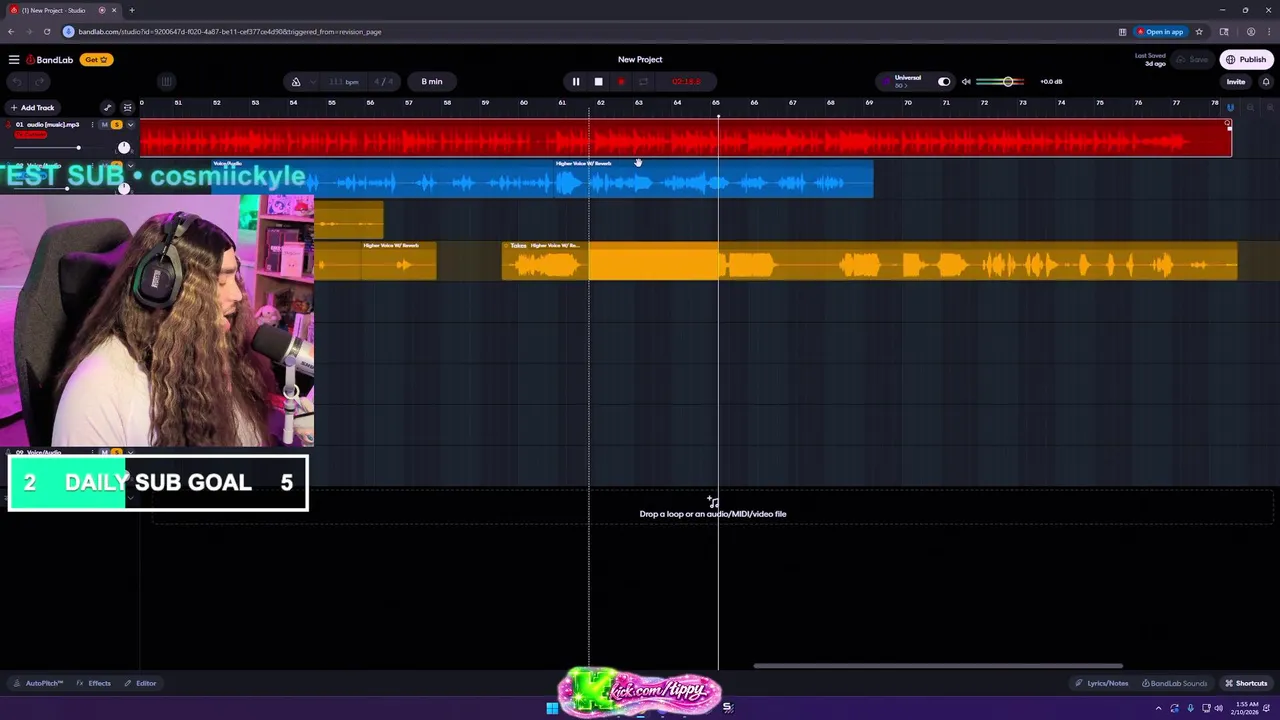Click the yellow Get membership button
The height and width of the screenshot is (720, 1280).
[x=96, y=60]
